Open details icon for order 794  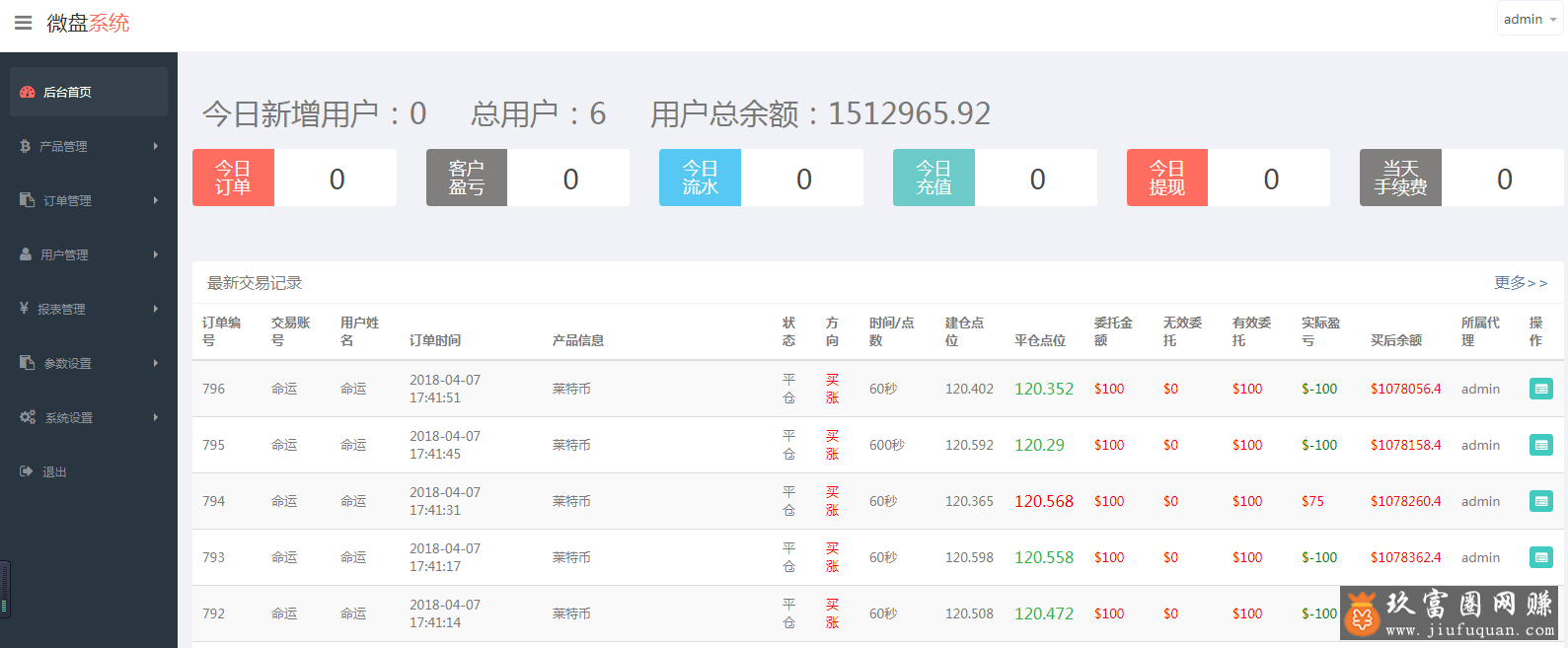pyautogui.click(x=1540, y=501)
